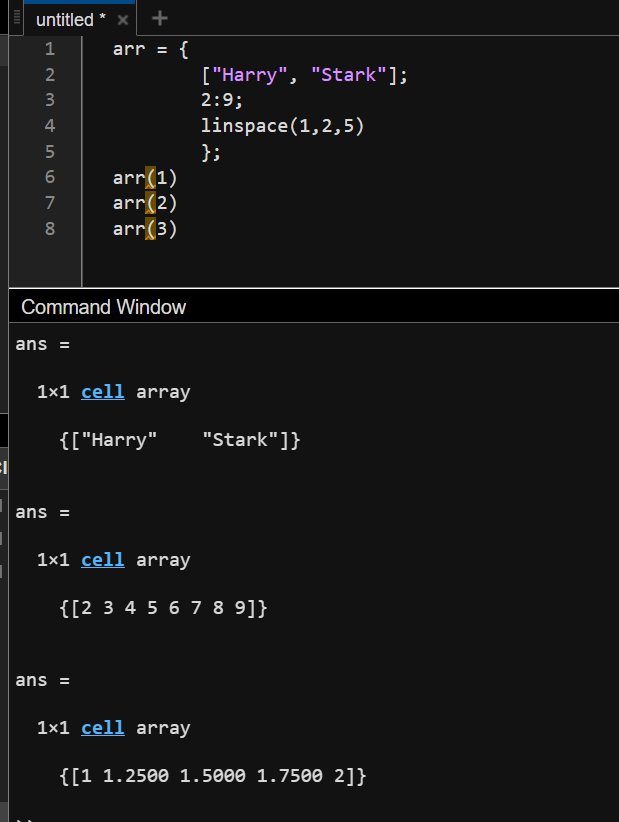Click the command prompt at the bottom
The width and height of the screenshot is (619, 822).
25,819
